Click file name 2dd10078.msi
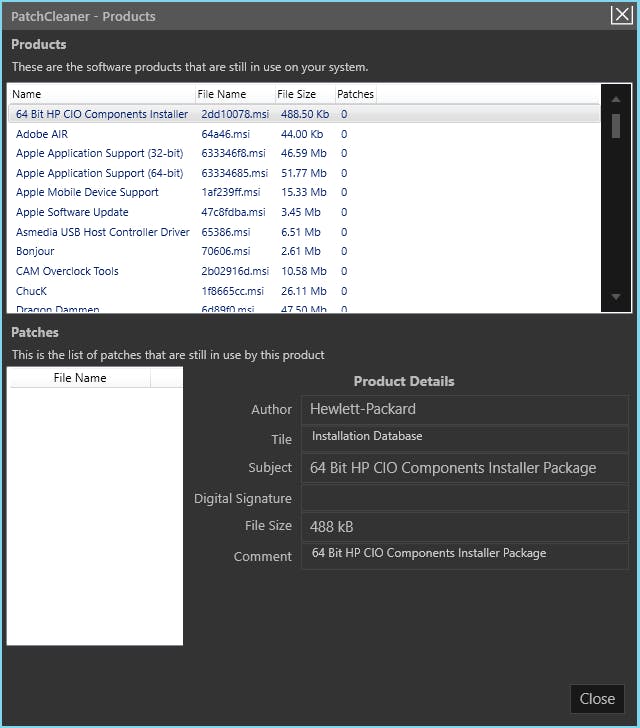Image resolution: width=640 pixels, height=728 pixels. pyautogui.click(x=235, y=114)
